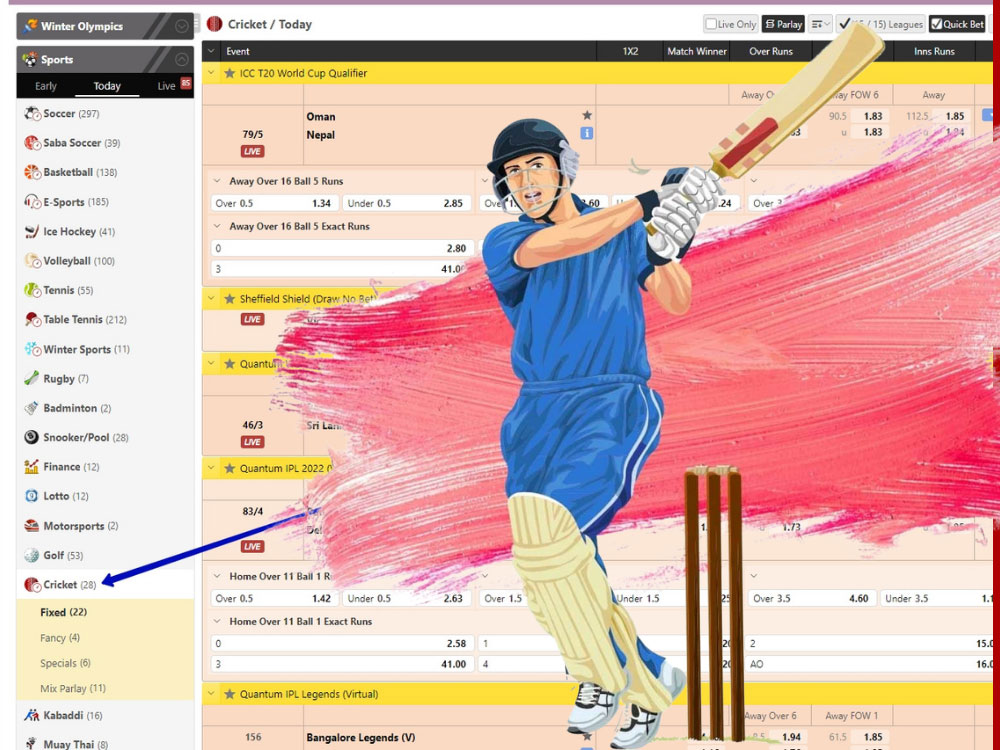Image resolution: width=1000 pixels, height=750 pixels.
Task: Pick exact runs 3 at odds 41.00
Action: (x=341, y=664)
